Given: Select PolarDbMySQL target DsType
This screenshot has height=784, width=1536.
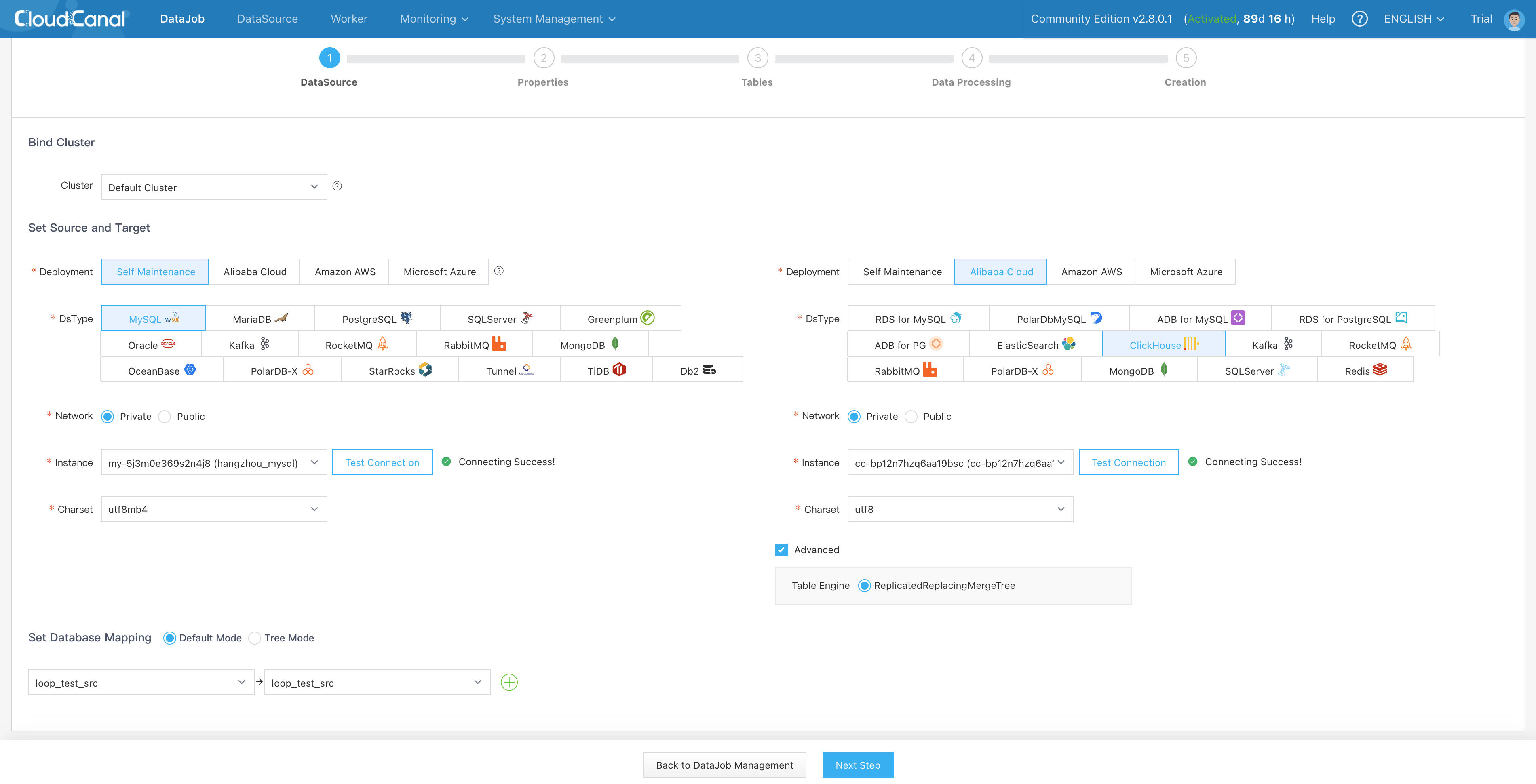Looking at the screenshot, I should tap(1059, 318).
